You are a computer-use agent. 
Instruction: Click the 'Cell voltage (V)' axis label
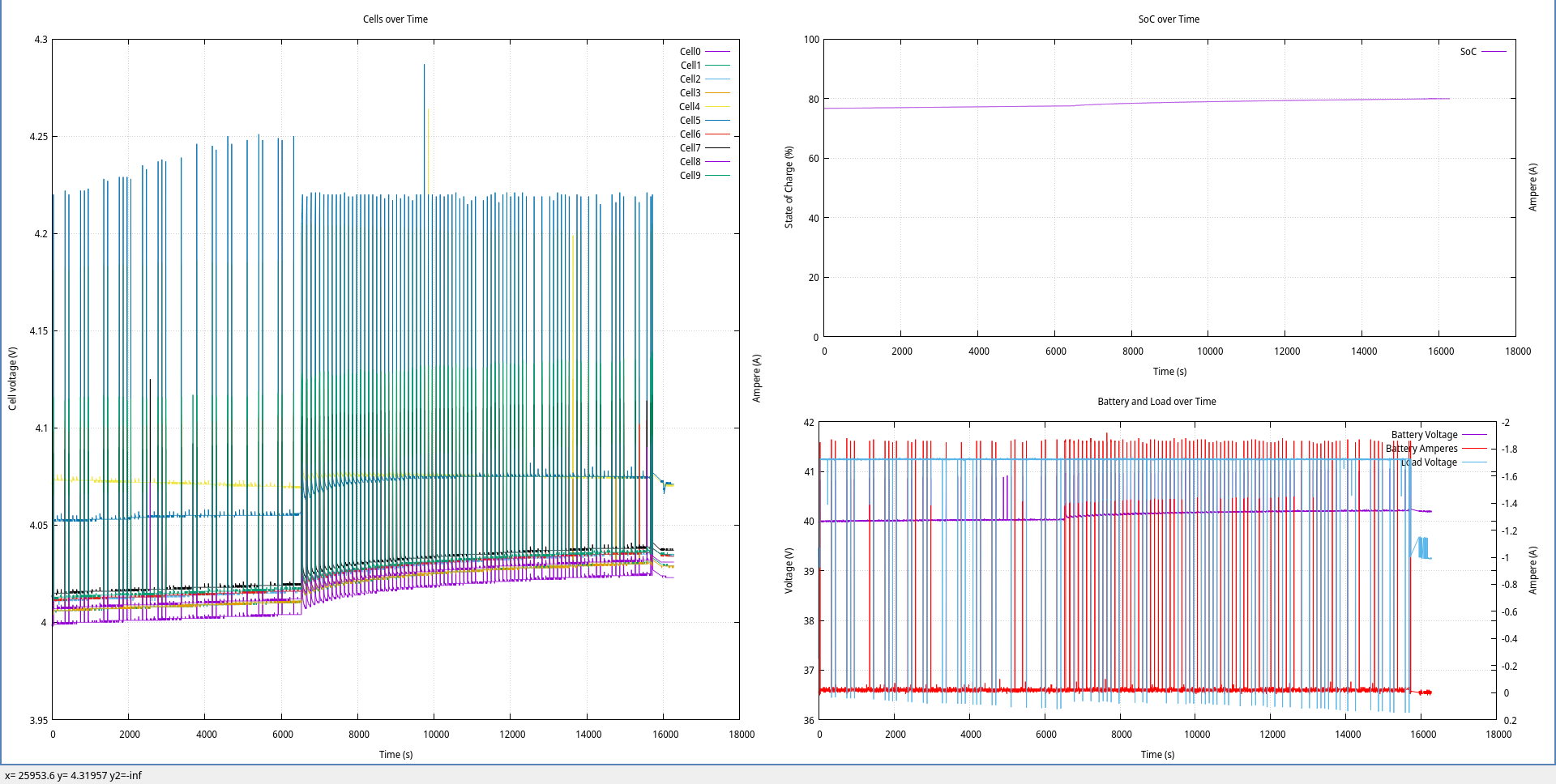coord(12,379)
